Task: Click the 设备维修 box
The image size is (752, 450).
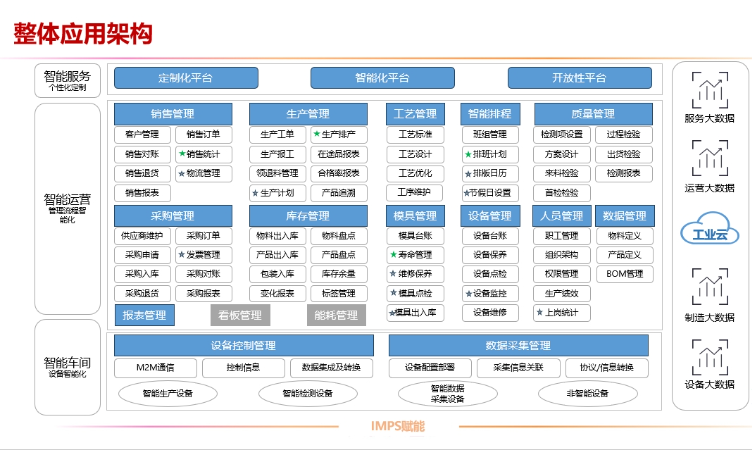Action: tap(490, 312)
